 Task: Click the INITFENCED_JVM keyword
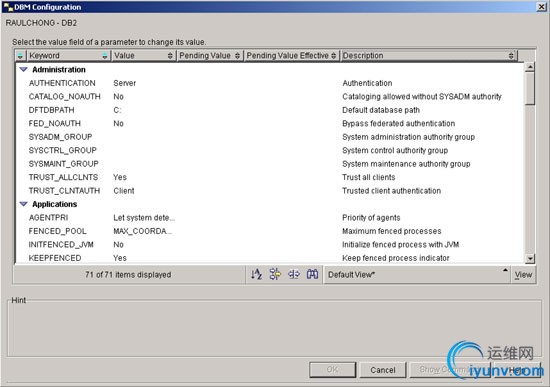pyautogui.click(x=61, y=245)
